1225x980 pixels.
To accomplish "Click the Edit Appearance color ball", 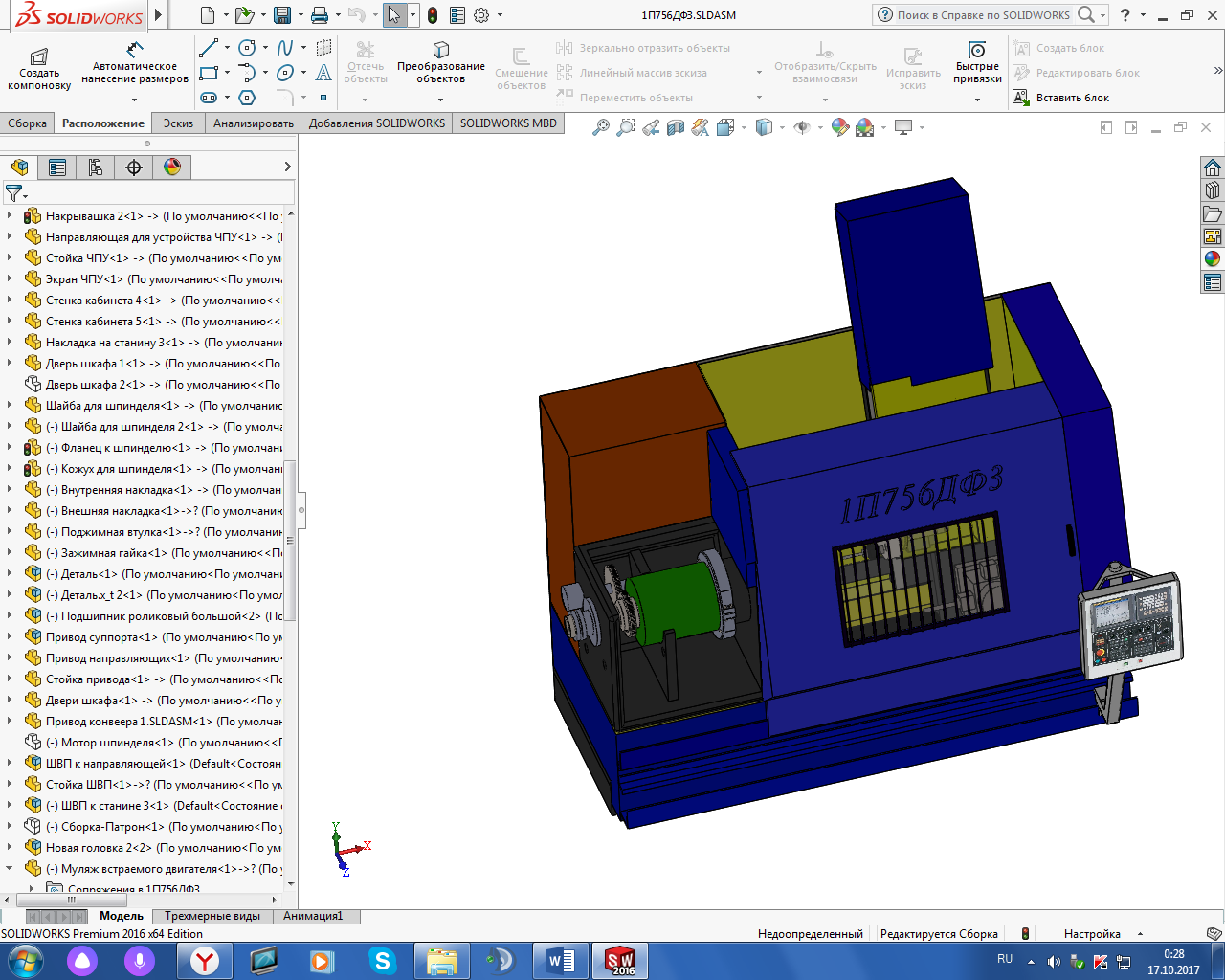I will coord(840,127).
